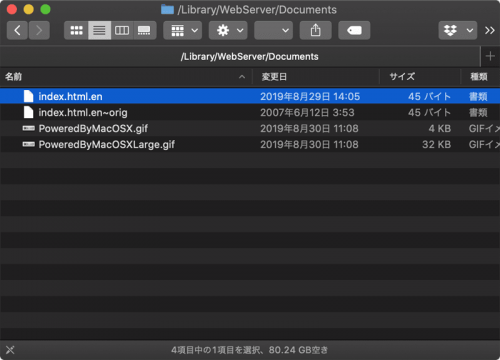This screenshot has width=500, height=360.
Task: Go forward with the right chevron button
Action: tap(39, 30)
